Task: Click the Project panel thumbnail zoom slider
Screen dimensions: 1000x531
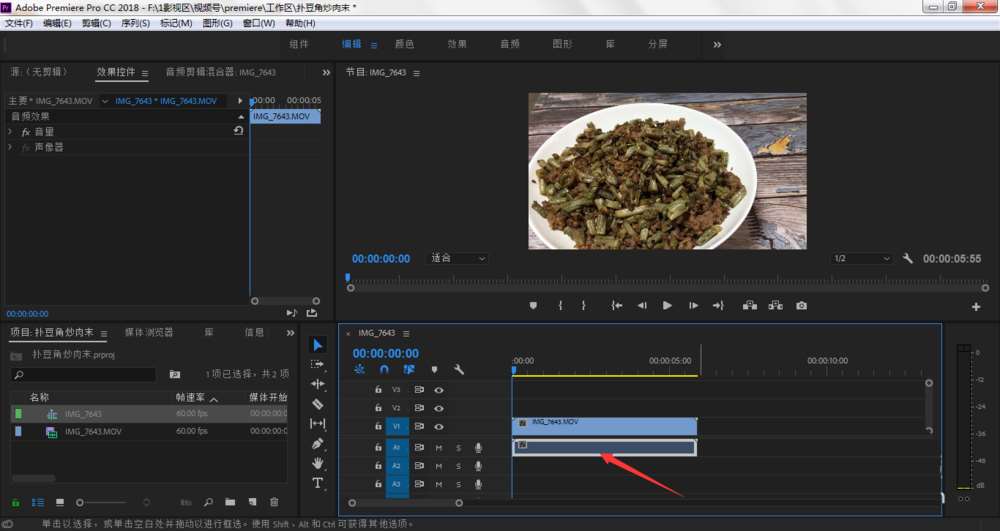Action: point(80,502)
